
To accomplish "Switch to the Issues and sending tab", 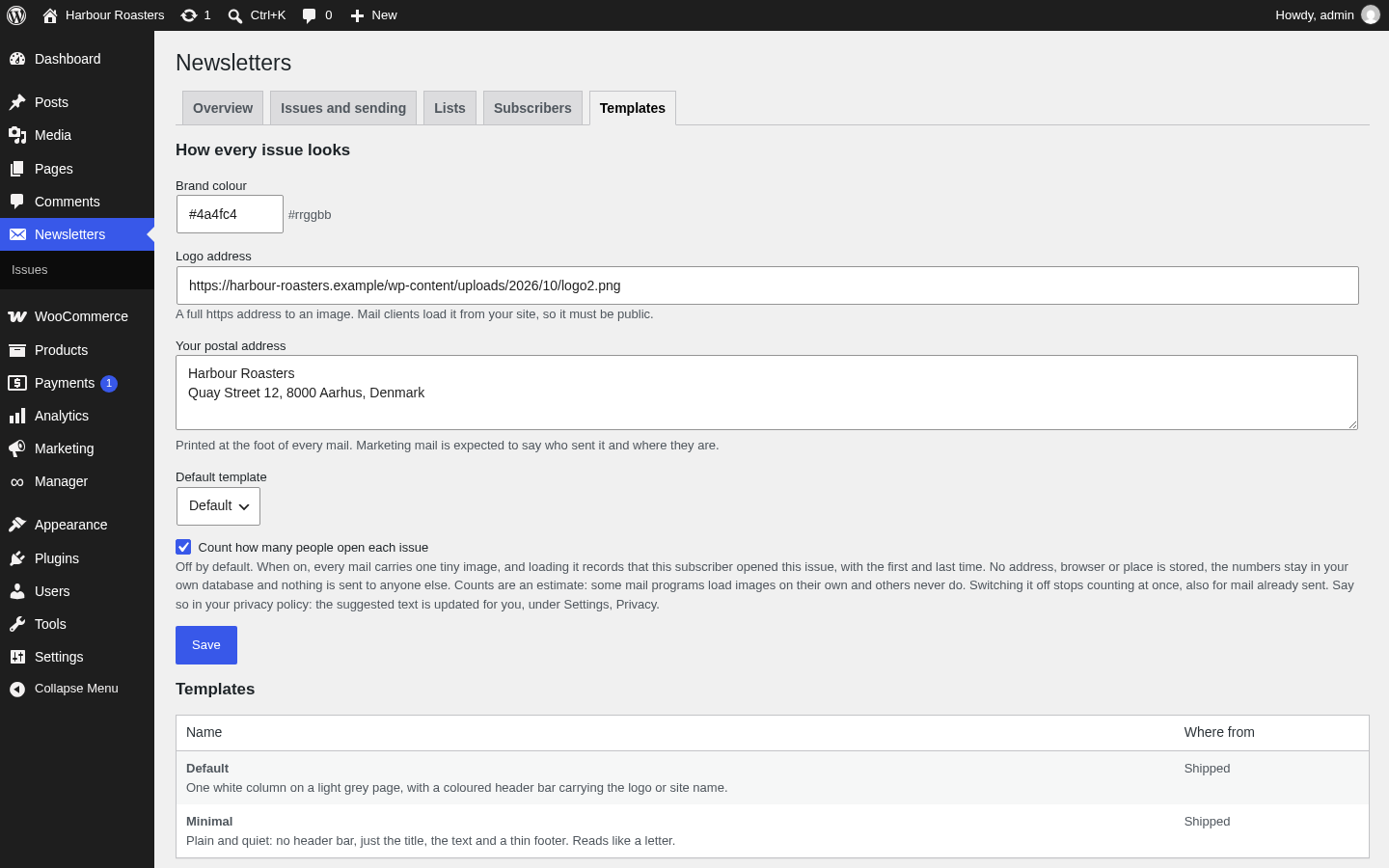I will click(x=343, y=108).
